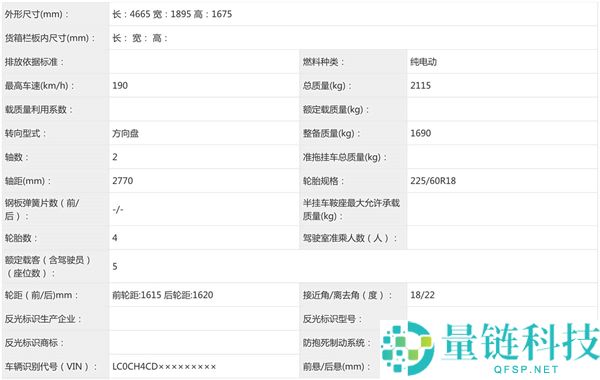
Task: Select the top speed value 190
Action: (x=120, y=86)
